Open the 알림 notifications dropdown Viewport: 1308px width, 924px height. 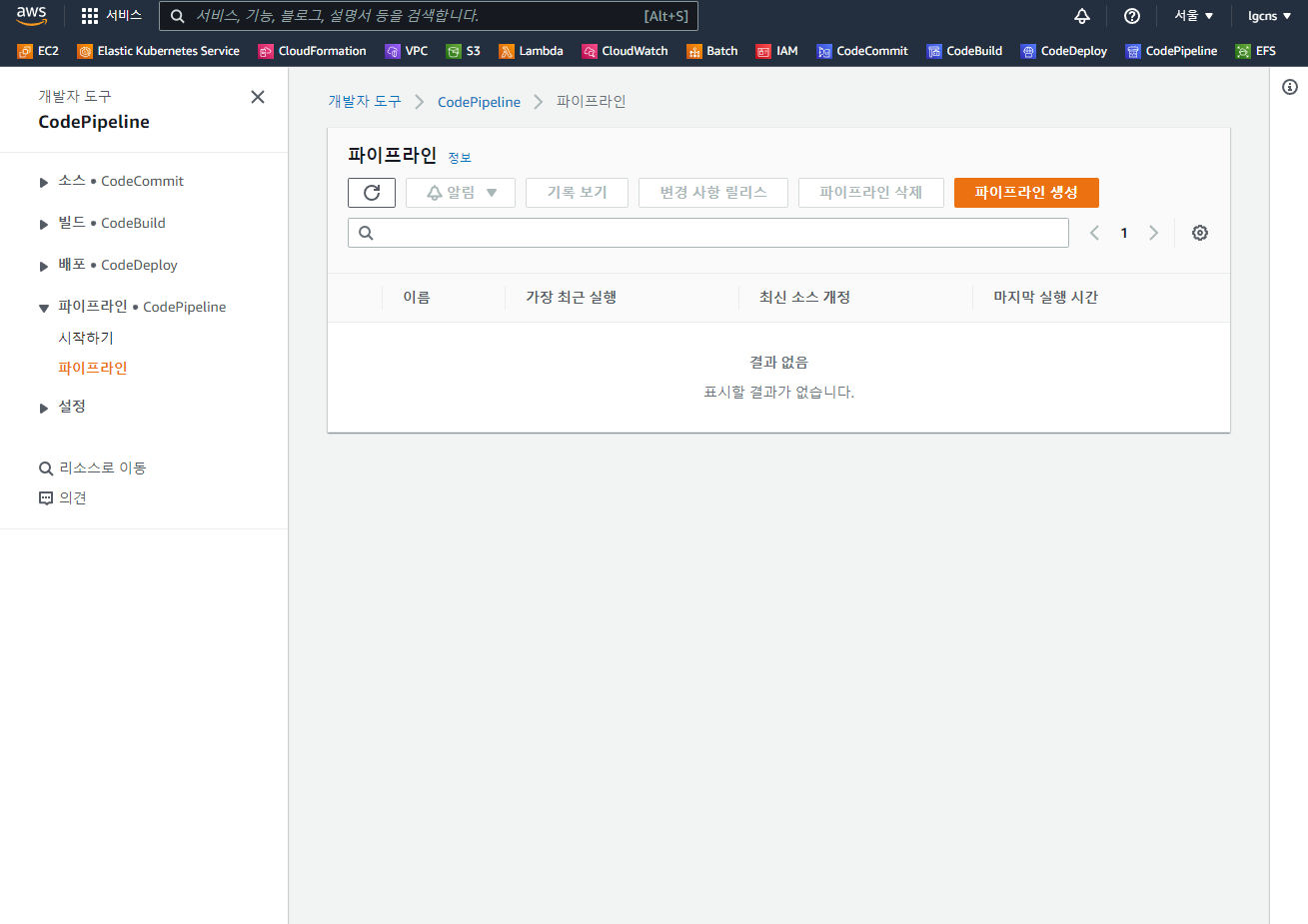(x=461, y=193)
